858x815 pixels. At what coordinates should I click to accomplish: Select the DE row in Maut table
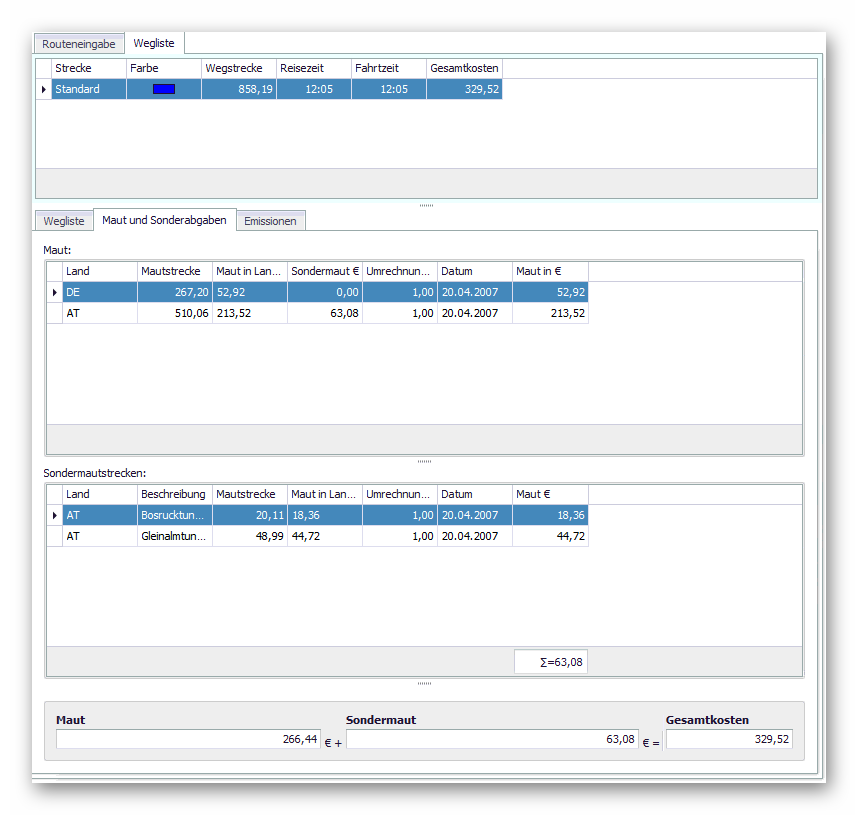(x=100, y=292)
